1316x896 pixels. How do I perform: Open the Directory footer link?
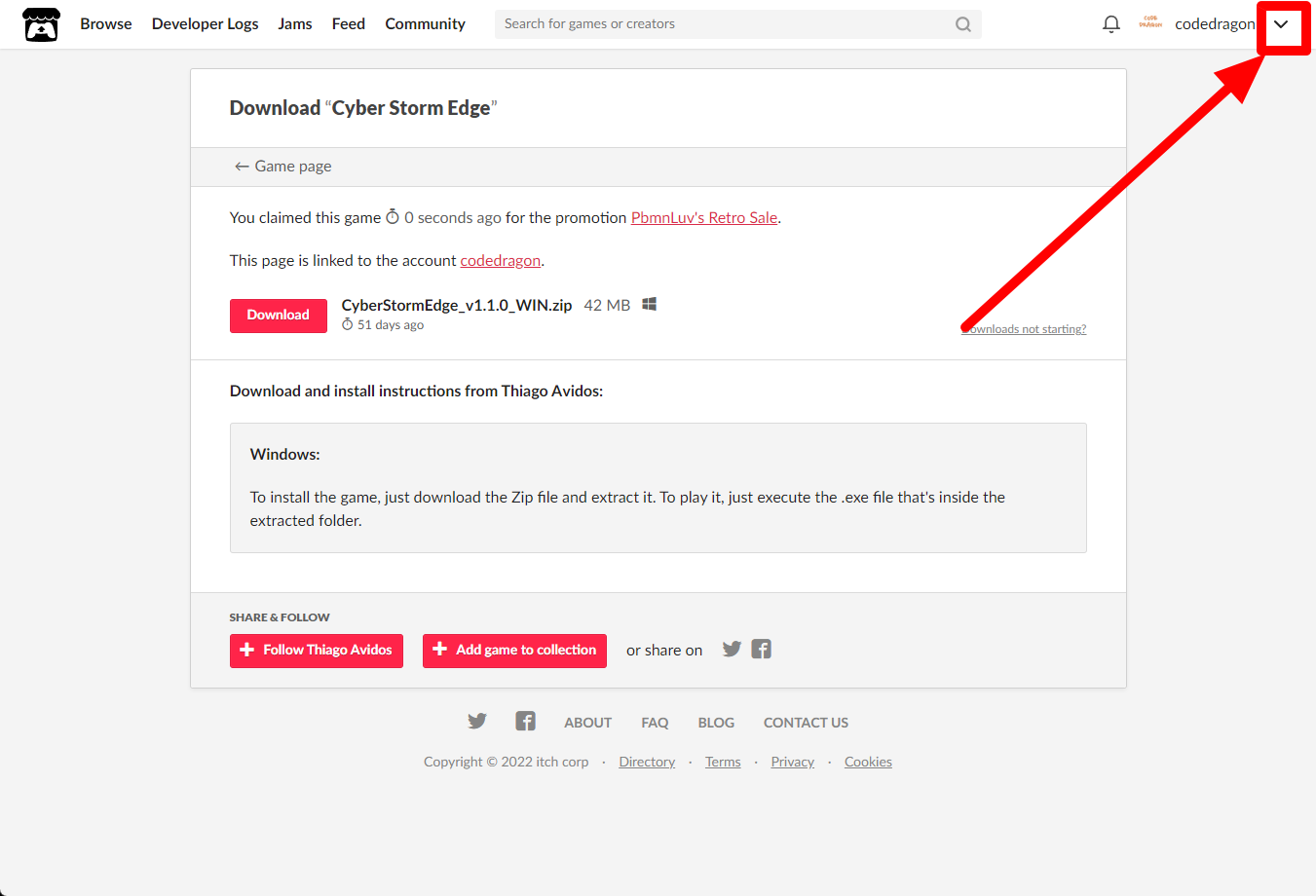pos(647,763)
